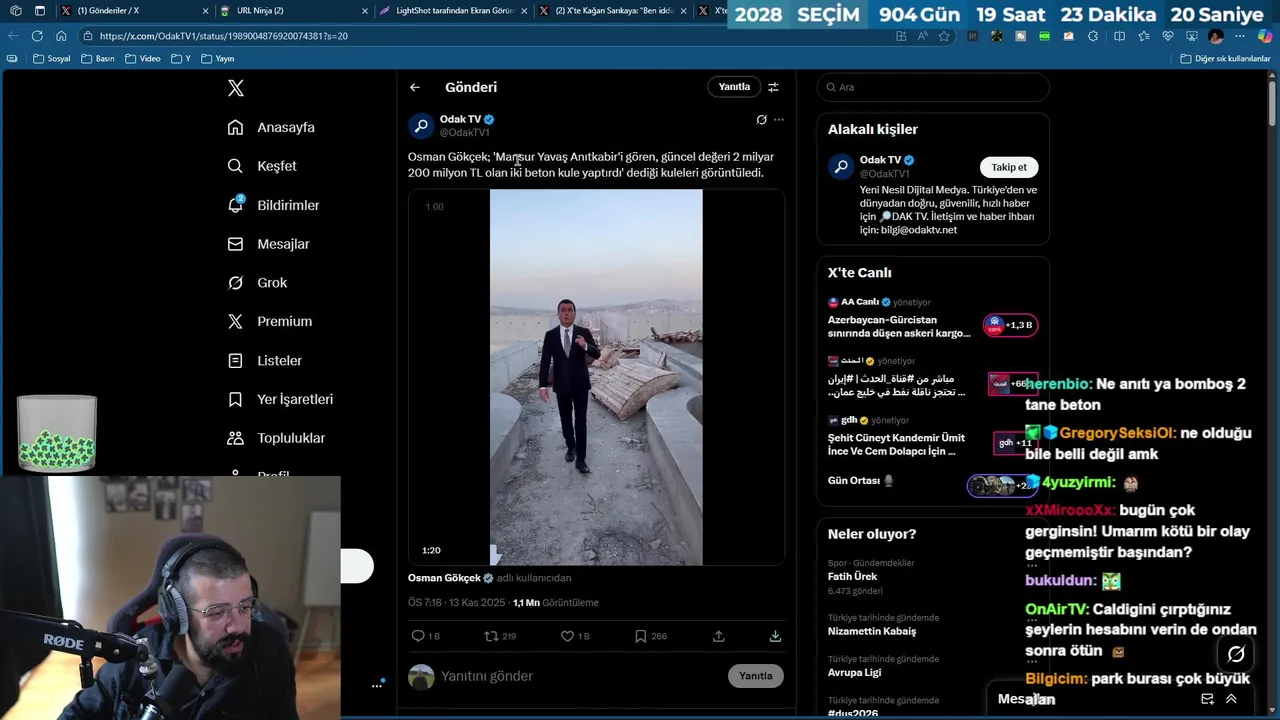1280x720 pixels.
Task: Repost the tweet with 219 reposts
Action: (500, 636)
